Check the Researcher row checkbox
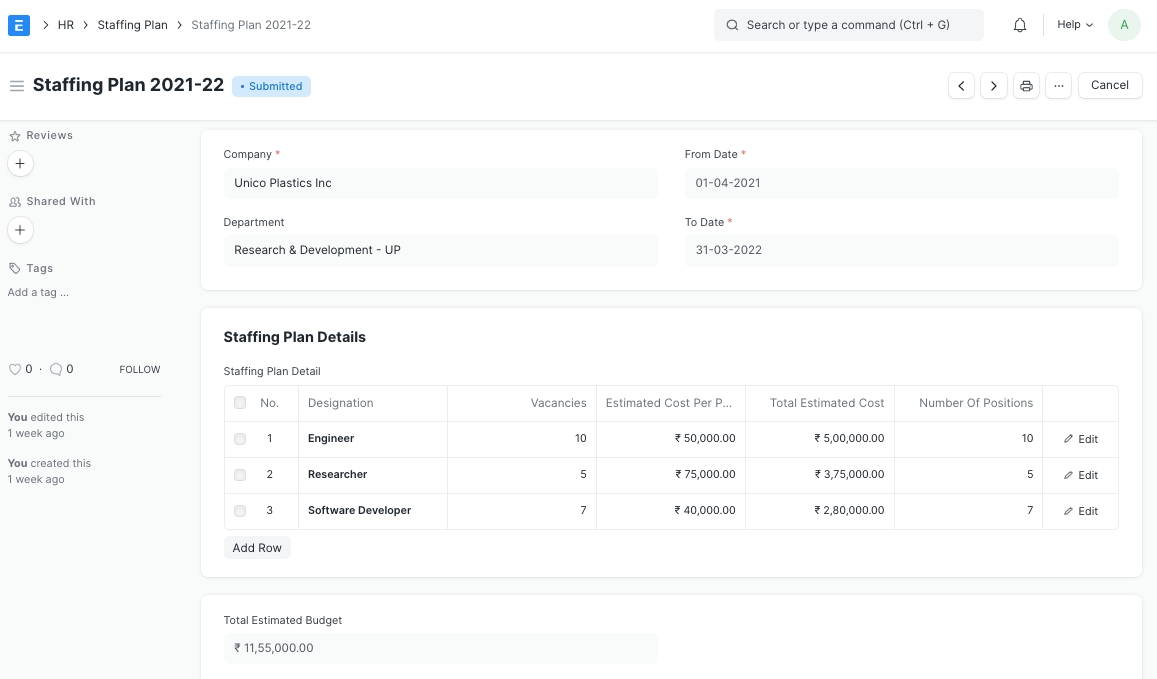This screenshot has height=679, width=1157. click(x=240, y=475)
